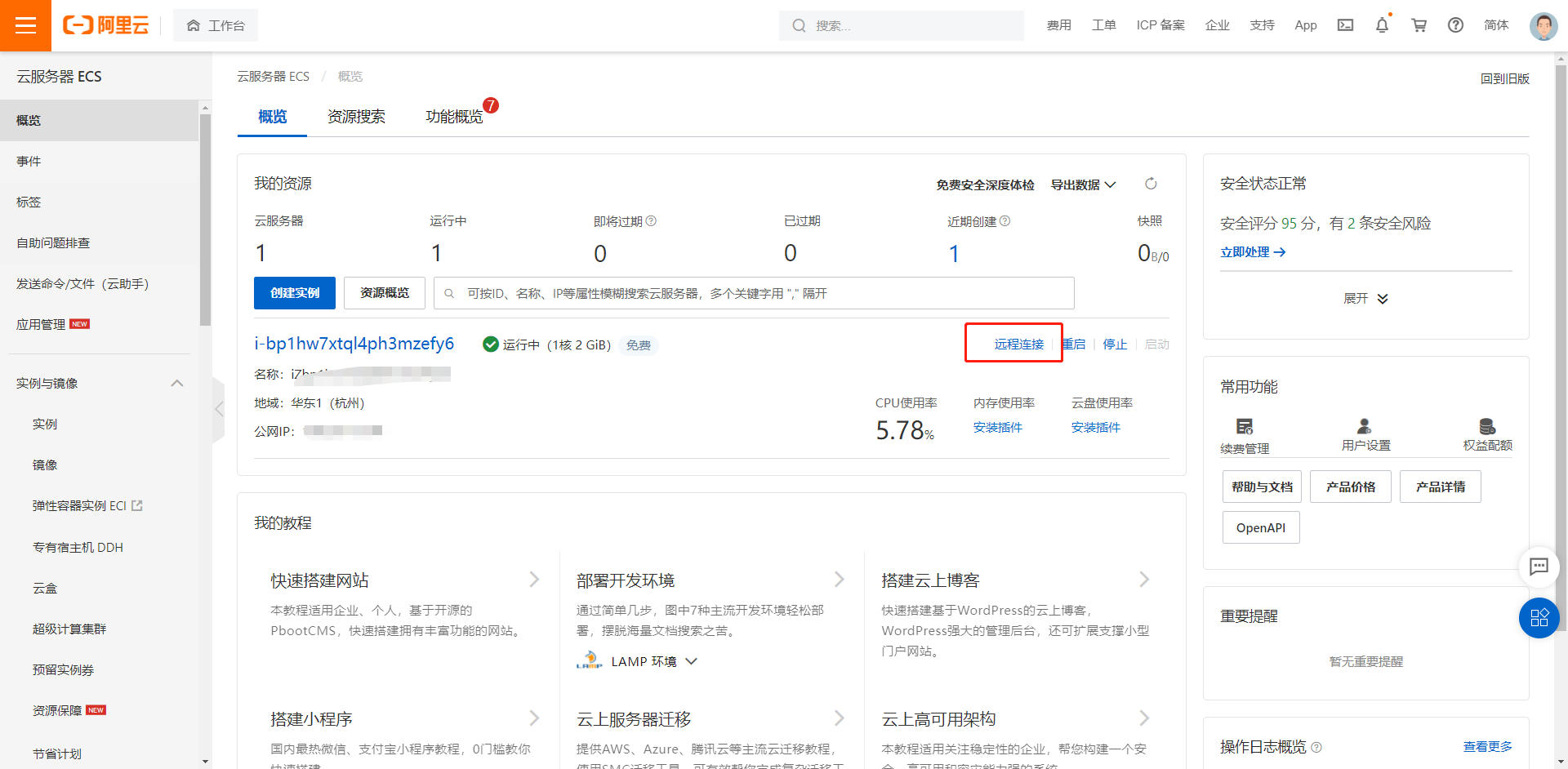Open instance i-bp1hw7xtql4ph3mzefy6
This screenshot has width=1568, height=769.
tap(354, 344)
